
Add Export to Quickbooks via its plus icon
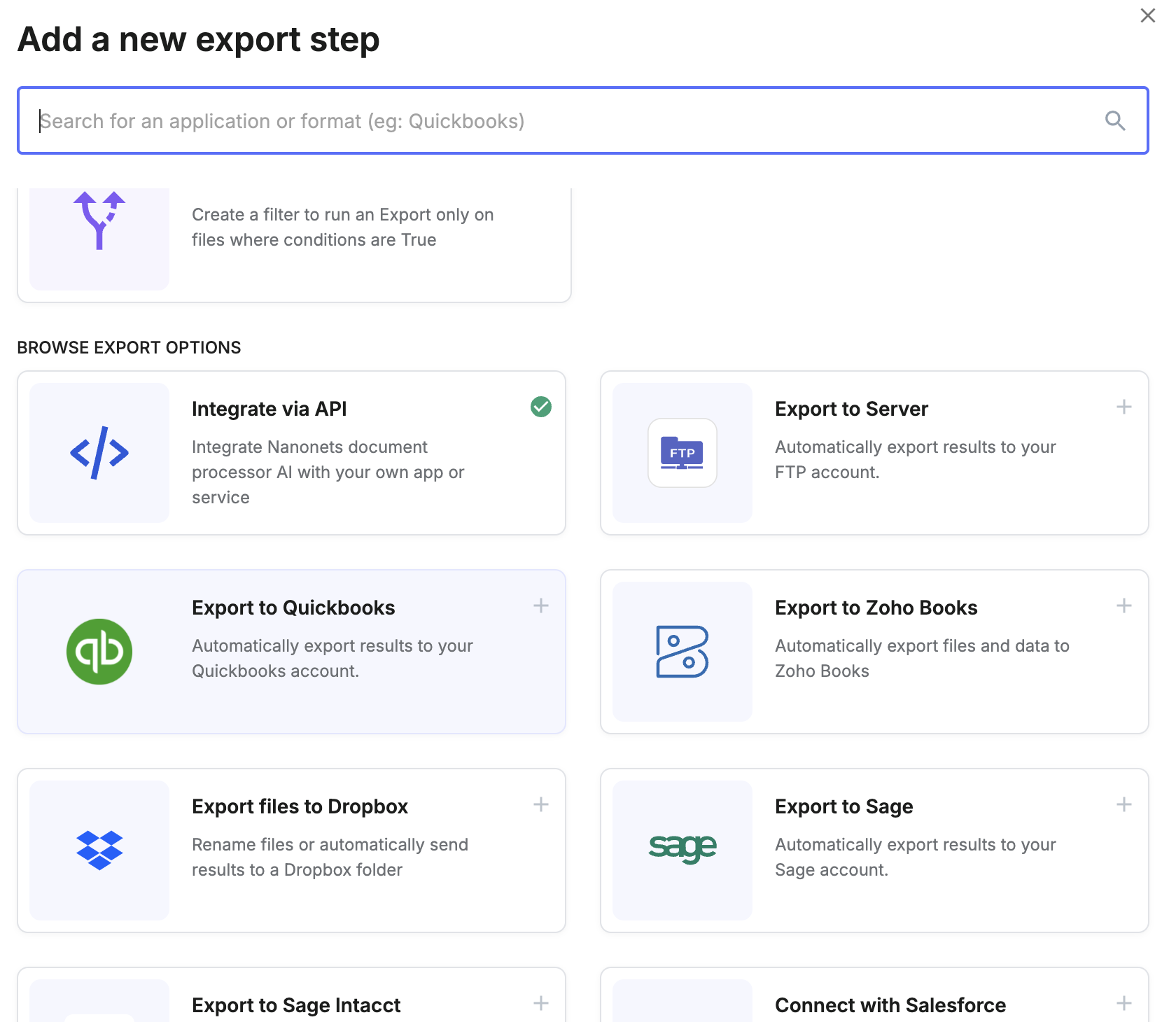click(540, 605)
